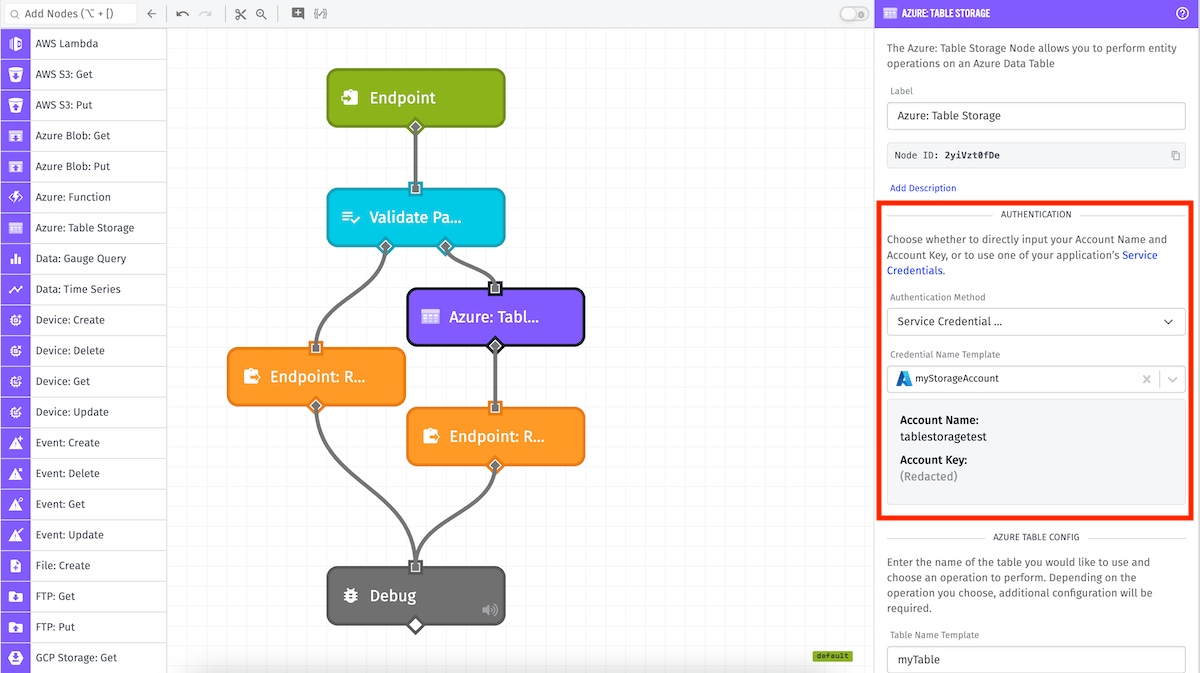1200x673 pixels.
Task: Select the Validate Payload node on canvas
Action: tap(416, 217)
